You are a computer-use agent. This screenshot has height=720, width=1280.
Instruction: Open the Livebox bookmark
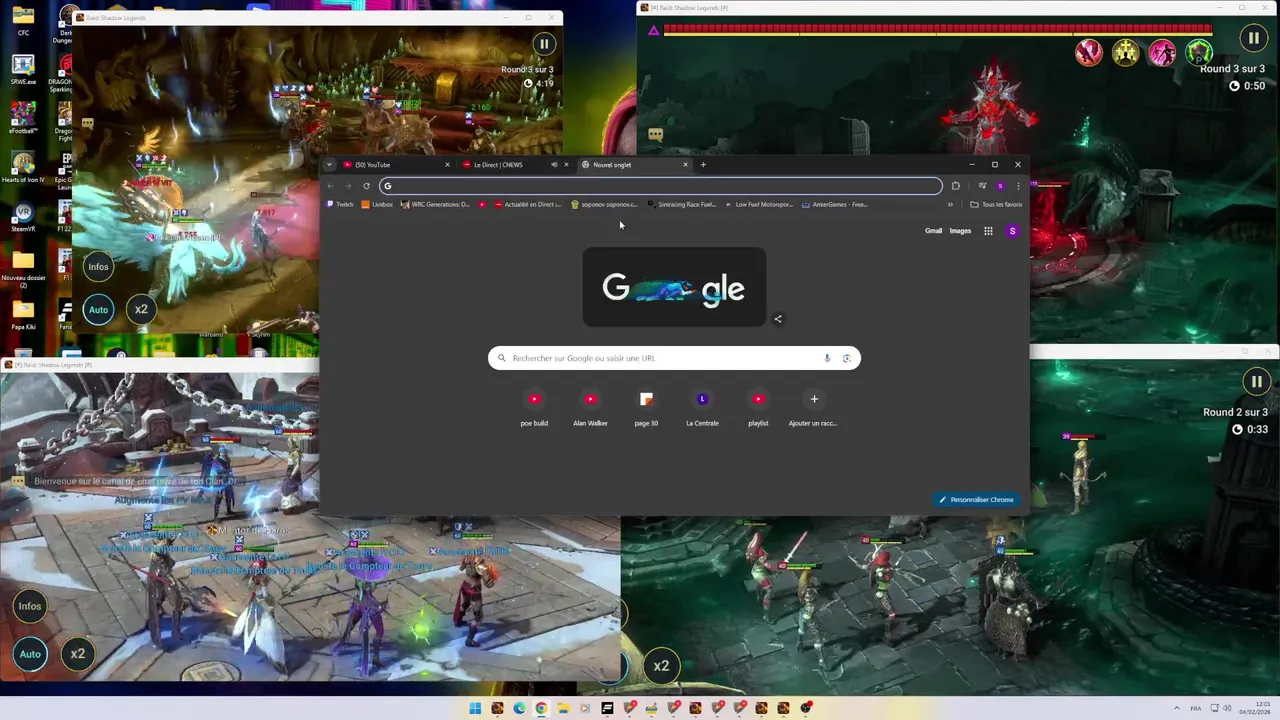(377, 204)
